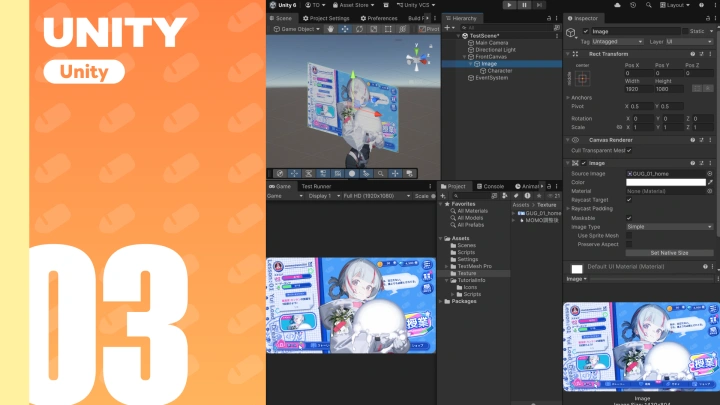The image size is (720, 405).
Task: Switch to the Preferences tab
Action: tap(379, 18)
